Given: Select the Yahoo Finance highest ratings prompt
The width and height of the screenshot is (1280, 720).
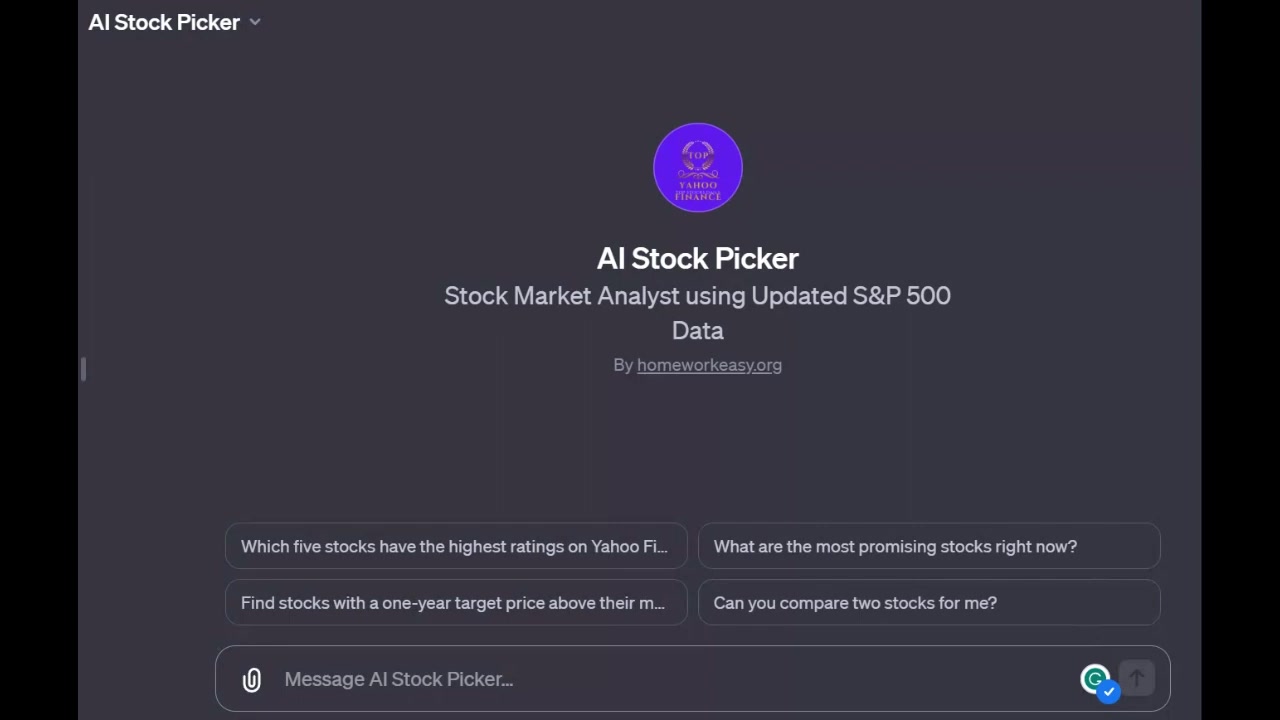Looking at the screenshot, I should [x=456, y=546].
